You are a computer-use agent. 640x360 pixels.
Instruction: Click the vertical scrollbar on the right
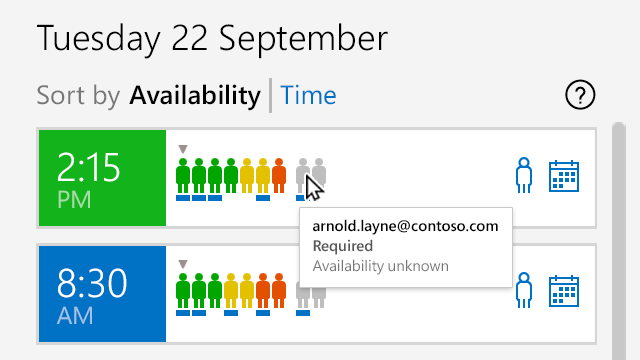[619, 241]
